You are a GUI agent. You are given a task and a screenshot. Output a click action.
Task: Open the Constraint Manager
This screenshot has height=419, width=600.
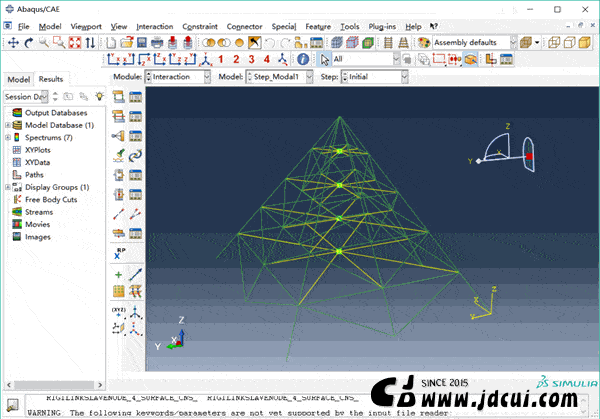tap(135, 136)
